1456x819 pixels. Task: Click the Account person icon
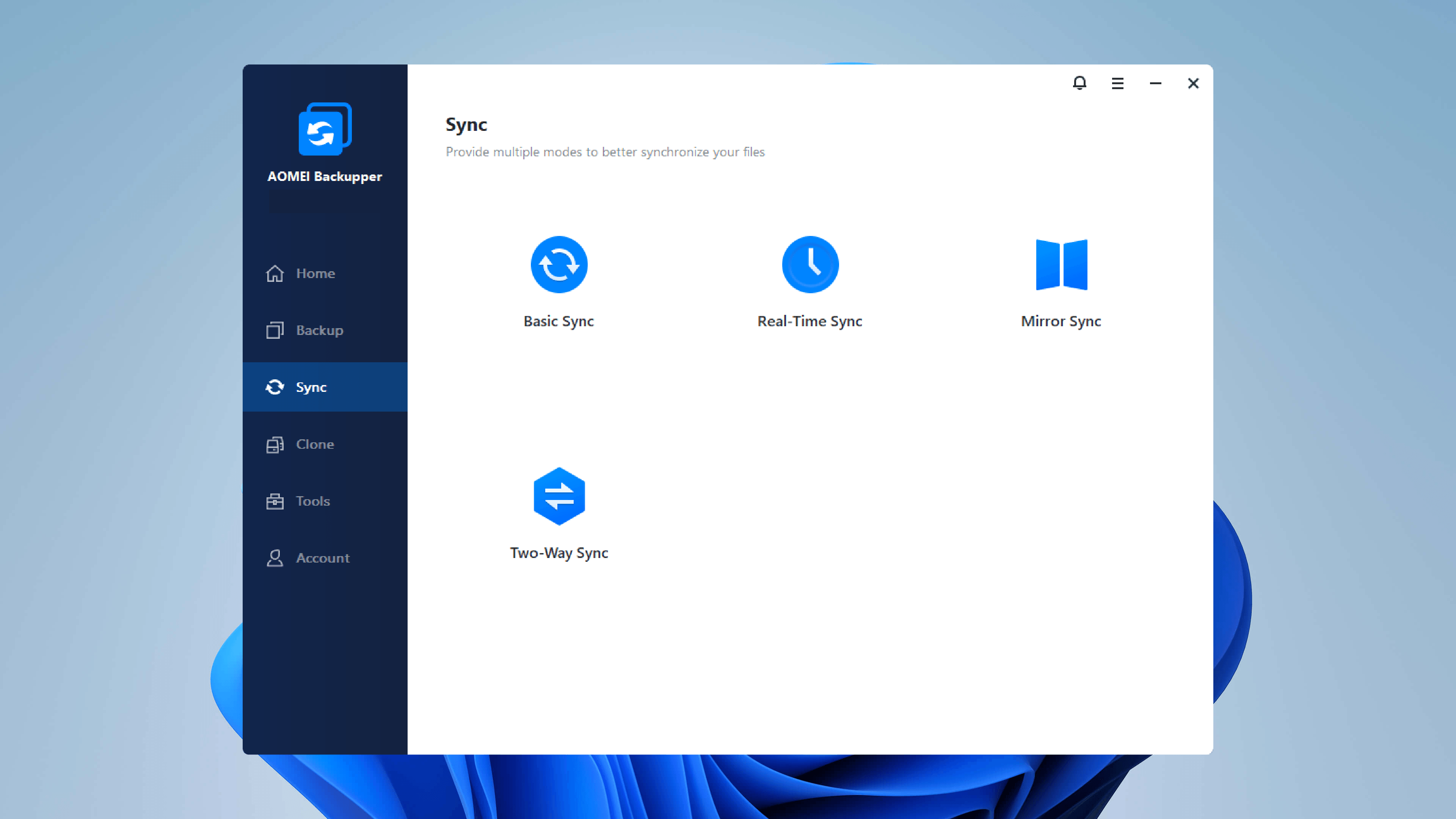(275, 558)
